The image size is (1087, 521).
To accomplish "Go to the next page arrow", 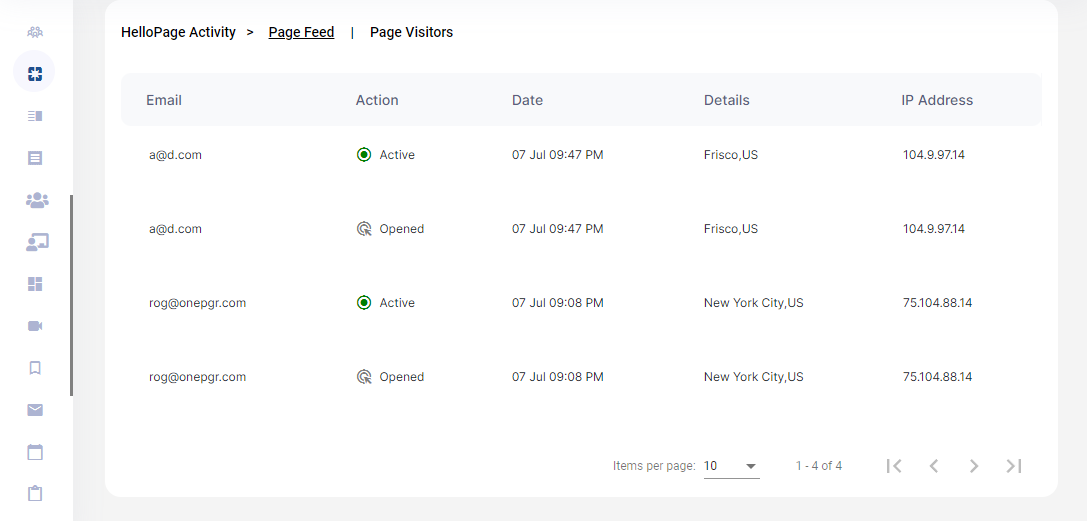I will pos(974,466).
